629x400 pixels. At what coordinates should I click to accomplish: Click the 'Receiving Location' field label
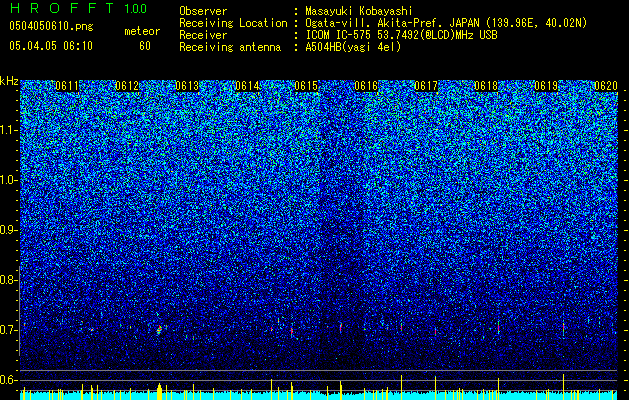click(233, 23)
